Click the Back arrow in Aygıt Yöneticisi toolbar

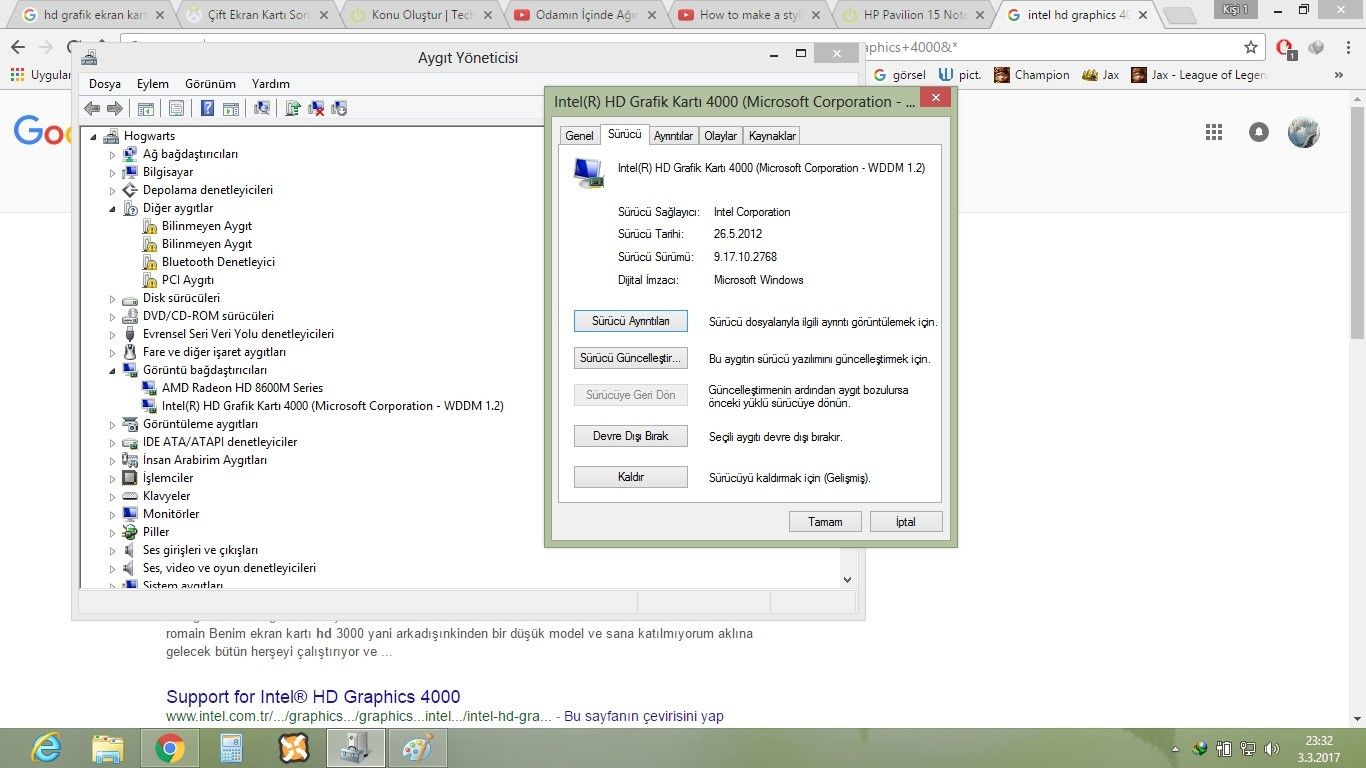click(92, 108)
